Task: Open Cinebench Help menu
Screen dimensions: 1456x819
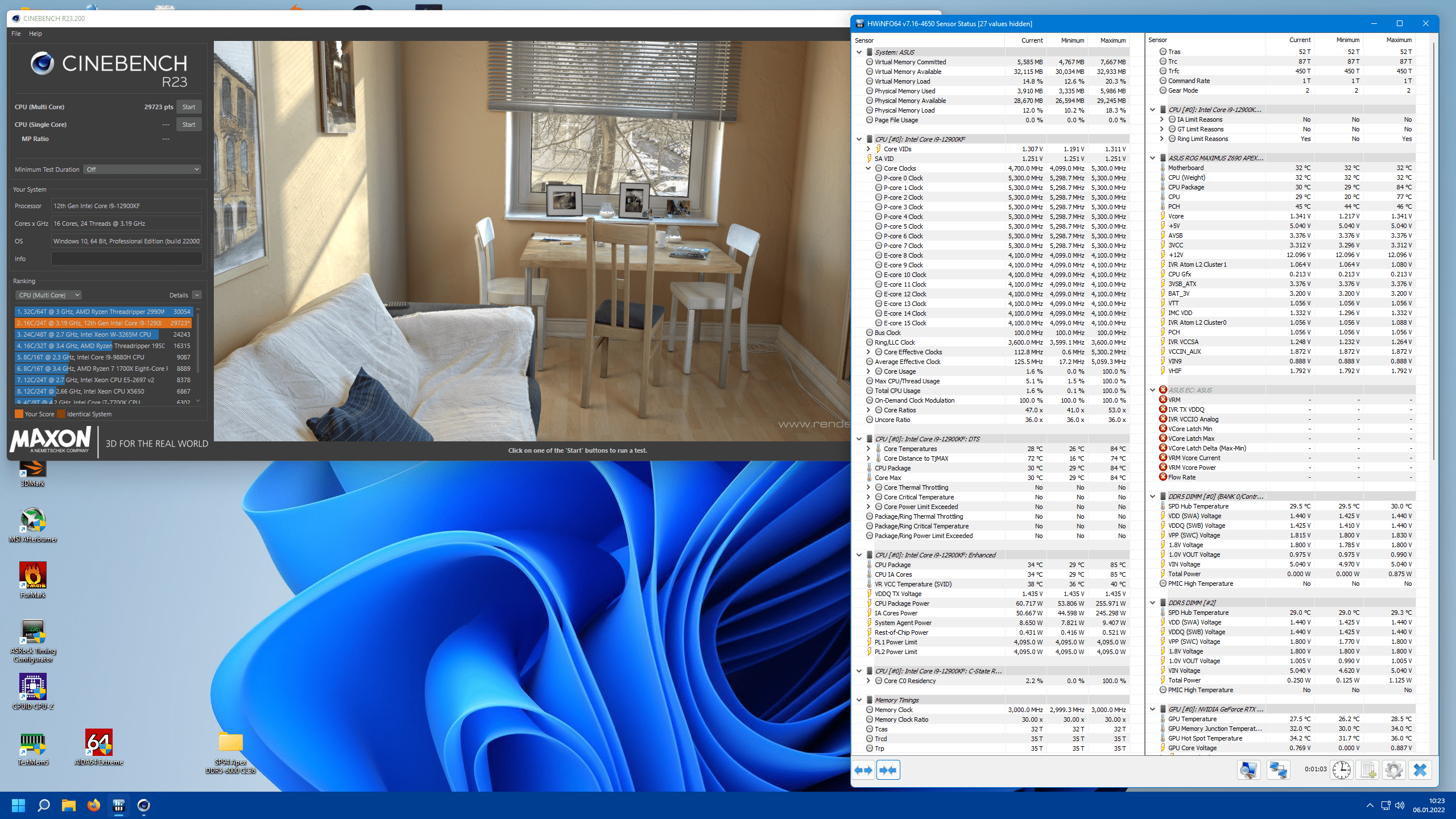Action: coord(35,34)
